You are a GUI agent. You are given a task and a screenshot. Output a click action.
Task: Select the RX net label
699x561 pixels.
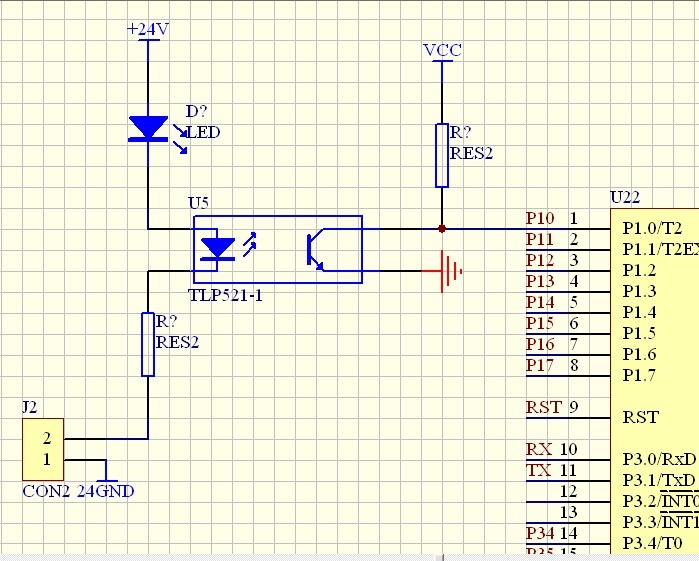pos(540,450)
